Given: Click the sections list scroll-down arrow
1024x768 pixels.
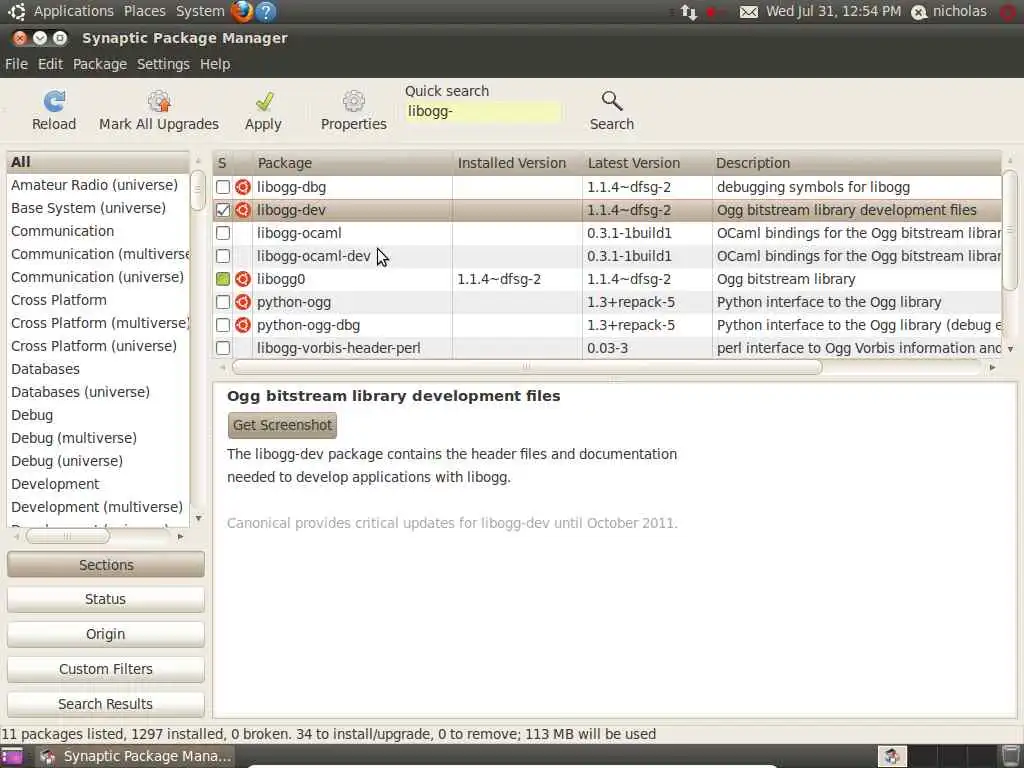Looking at the screenshot, I should coord(198,519).
